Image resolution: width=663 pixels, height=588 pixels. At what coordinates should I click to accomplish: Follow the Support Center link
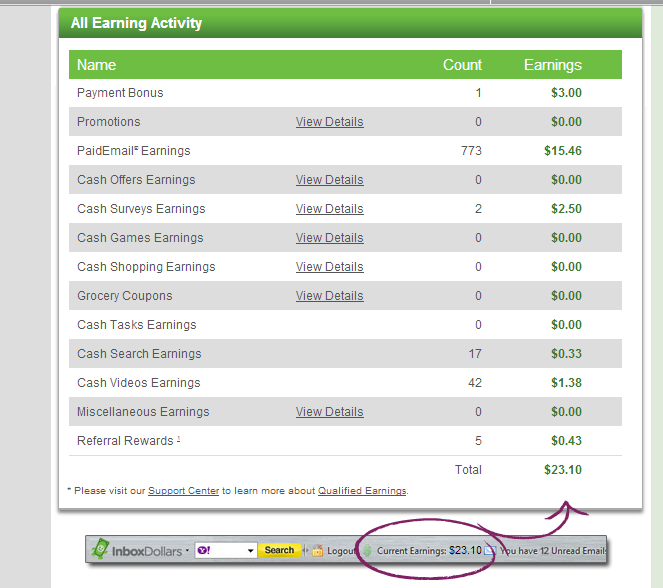184,491
